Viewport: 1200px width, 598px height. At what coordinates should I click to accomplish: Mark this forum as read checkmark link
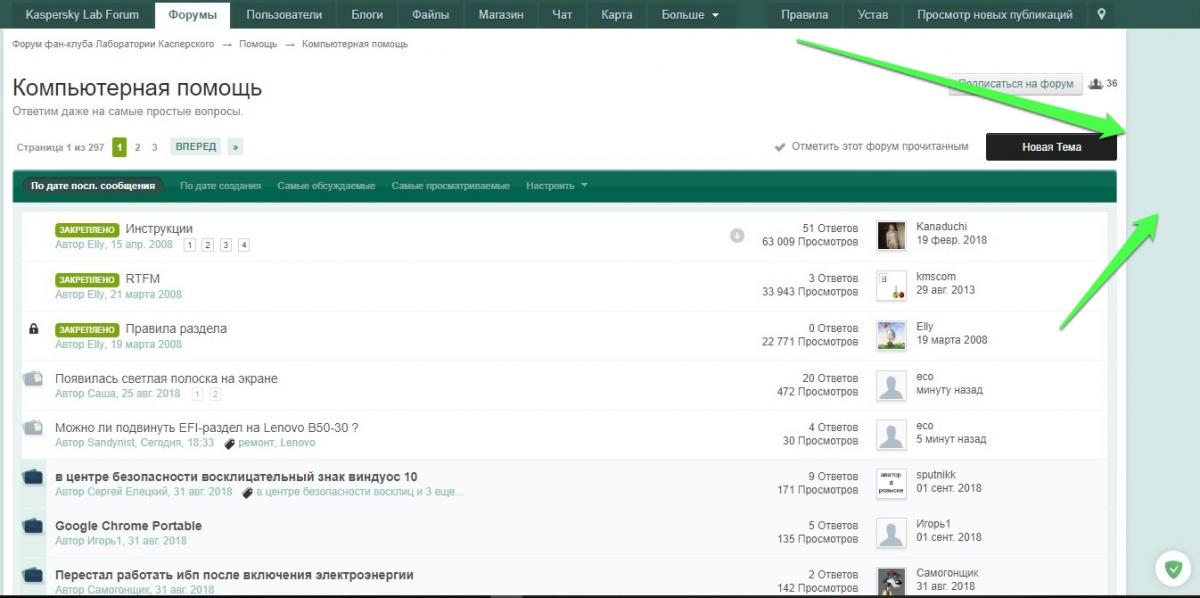pos(871,147)
